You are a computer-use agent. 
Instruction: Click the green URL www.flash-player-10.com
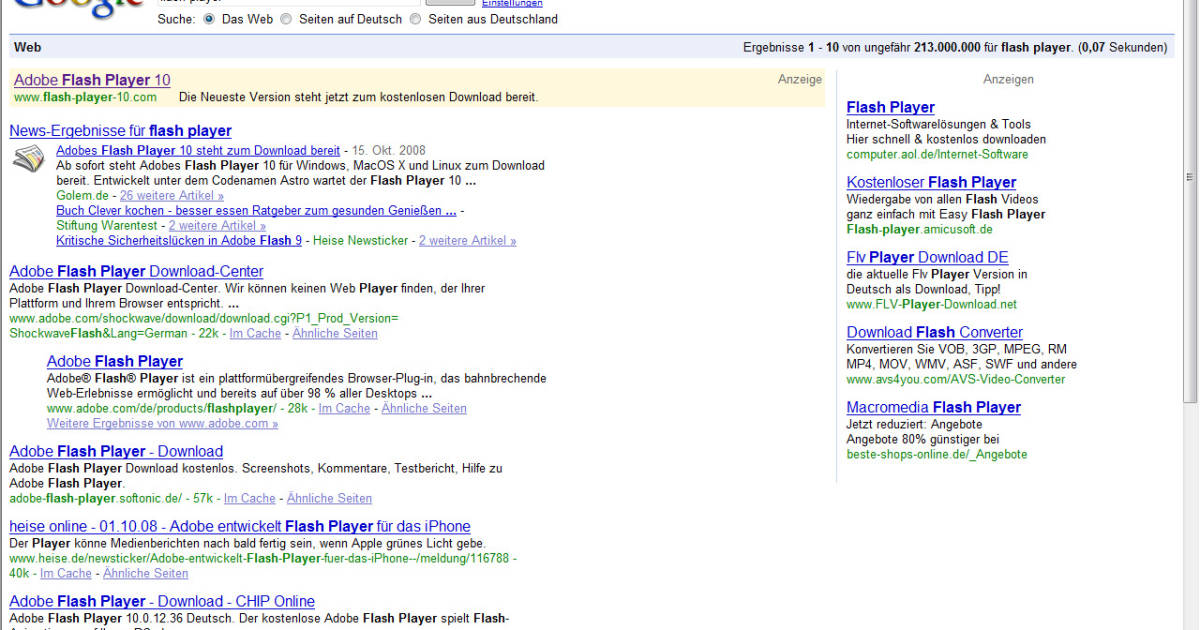coord(85,97)
